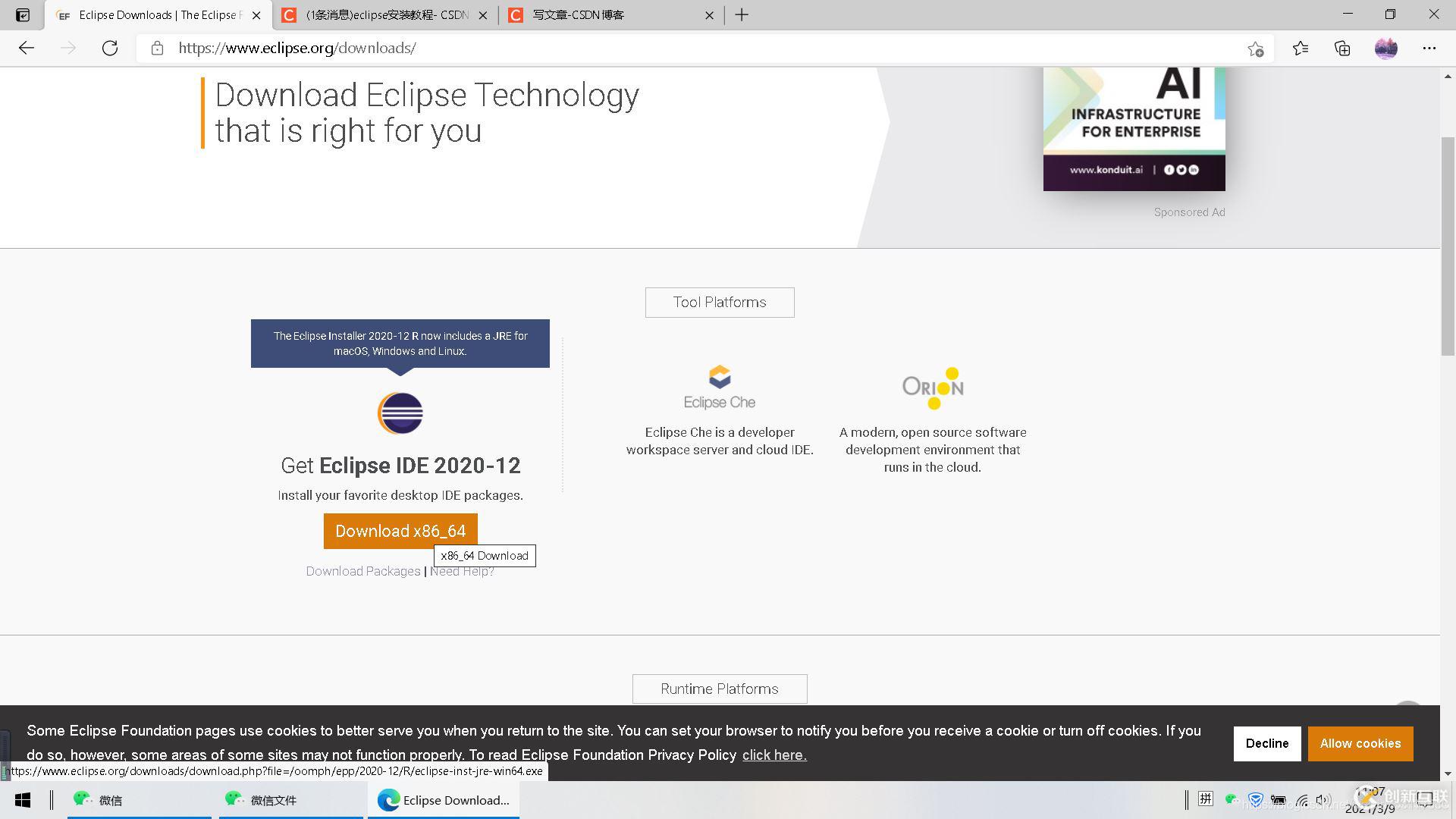Select the 'Tool Platforms' tab

coord(720,302)
